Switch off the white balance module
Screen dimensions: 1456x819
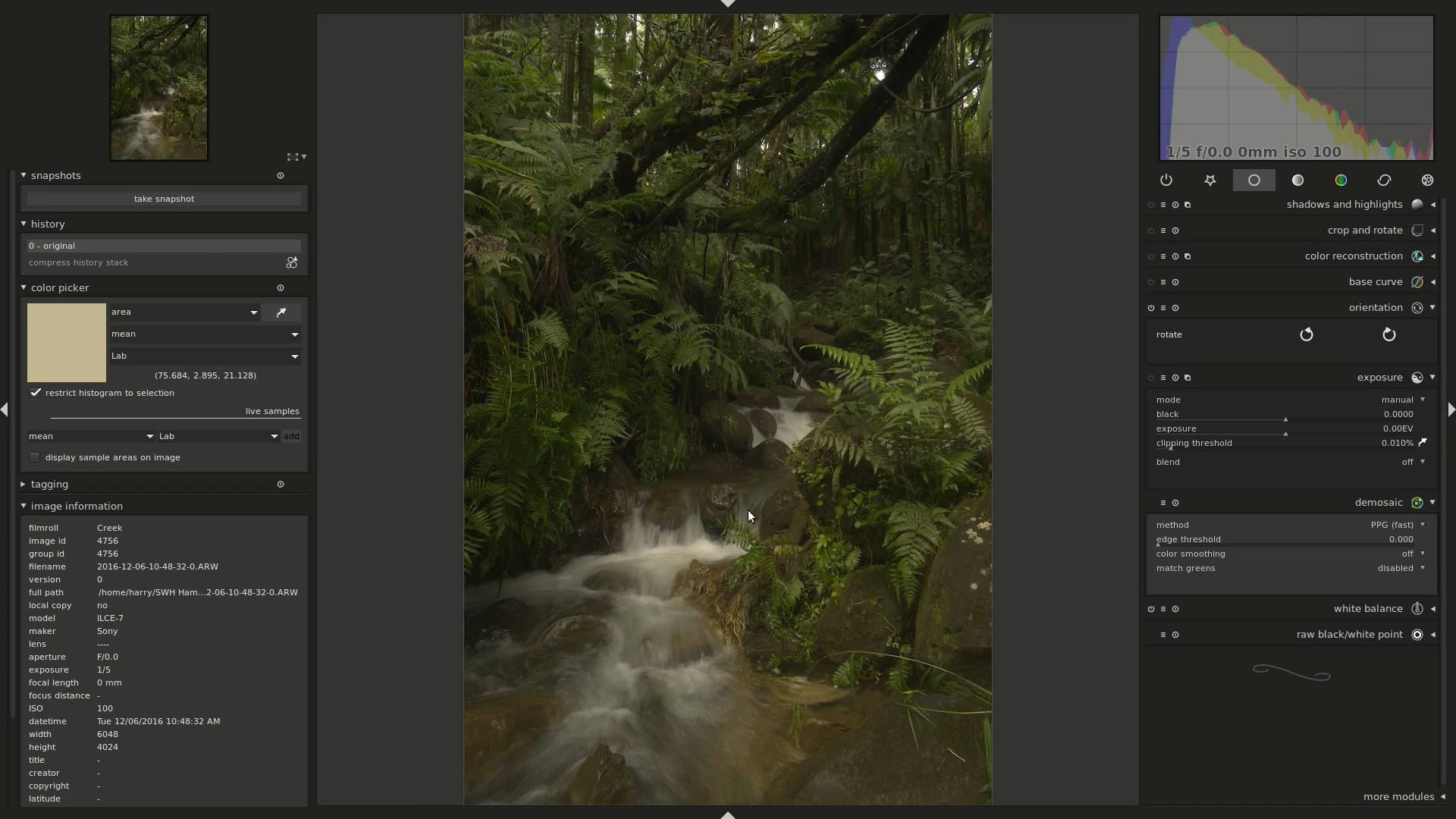[1151, 609]
